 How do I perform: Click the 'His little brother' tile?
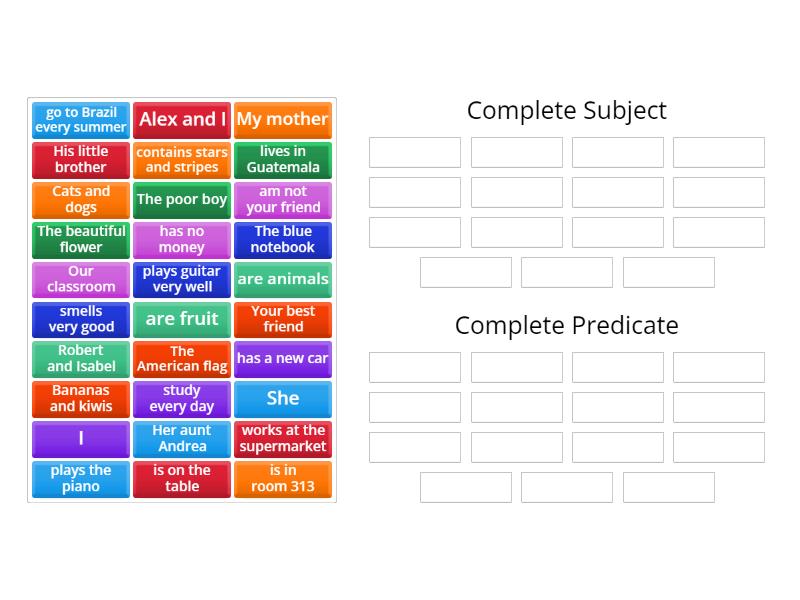tap(81, 160)
